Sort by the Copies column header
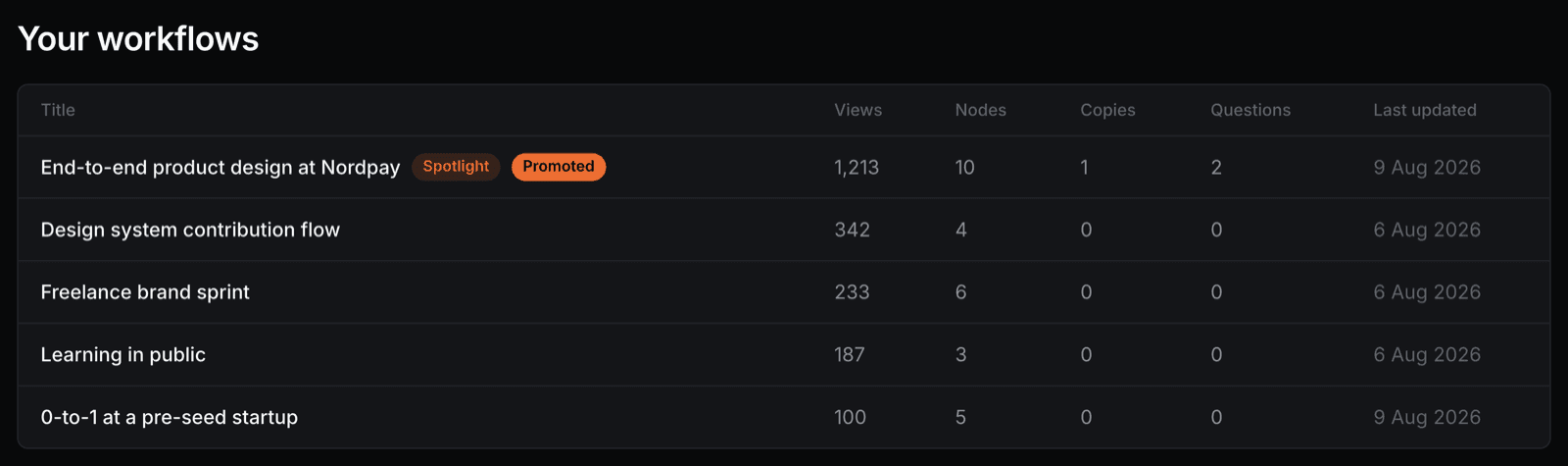The image size is (1568, 466). [1108, 110]
